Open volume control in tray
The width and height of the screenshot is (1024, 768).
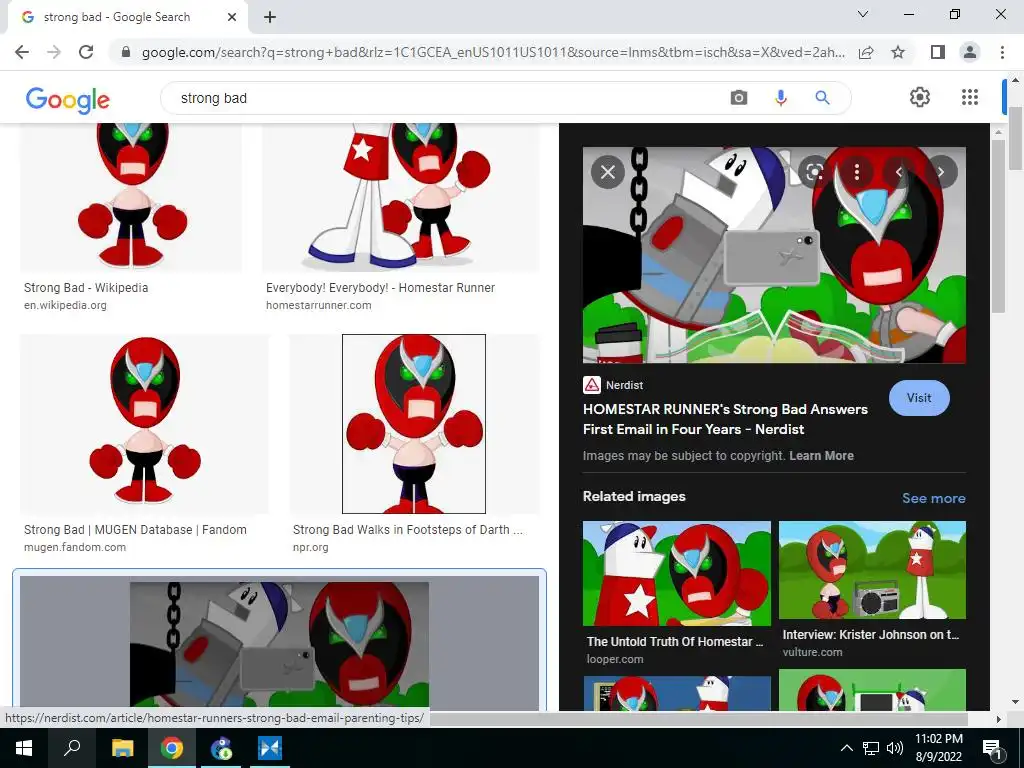click(895, 748)
